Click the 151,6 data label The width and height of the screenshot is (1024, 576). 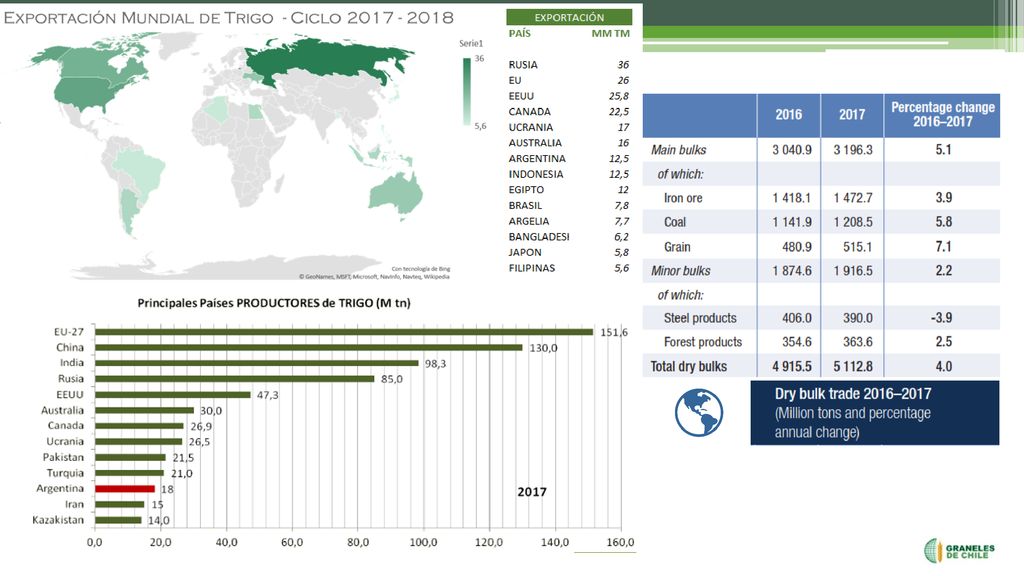tap(614, 332)
